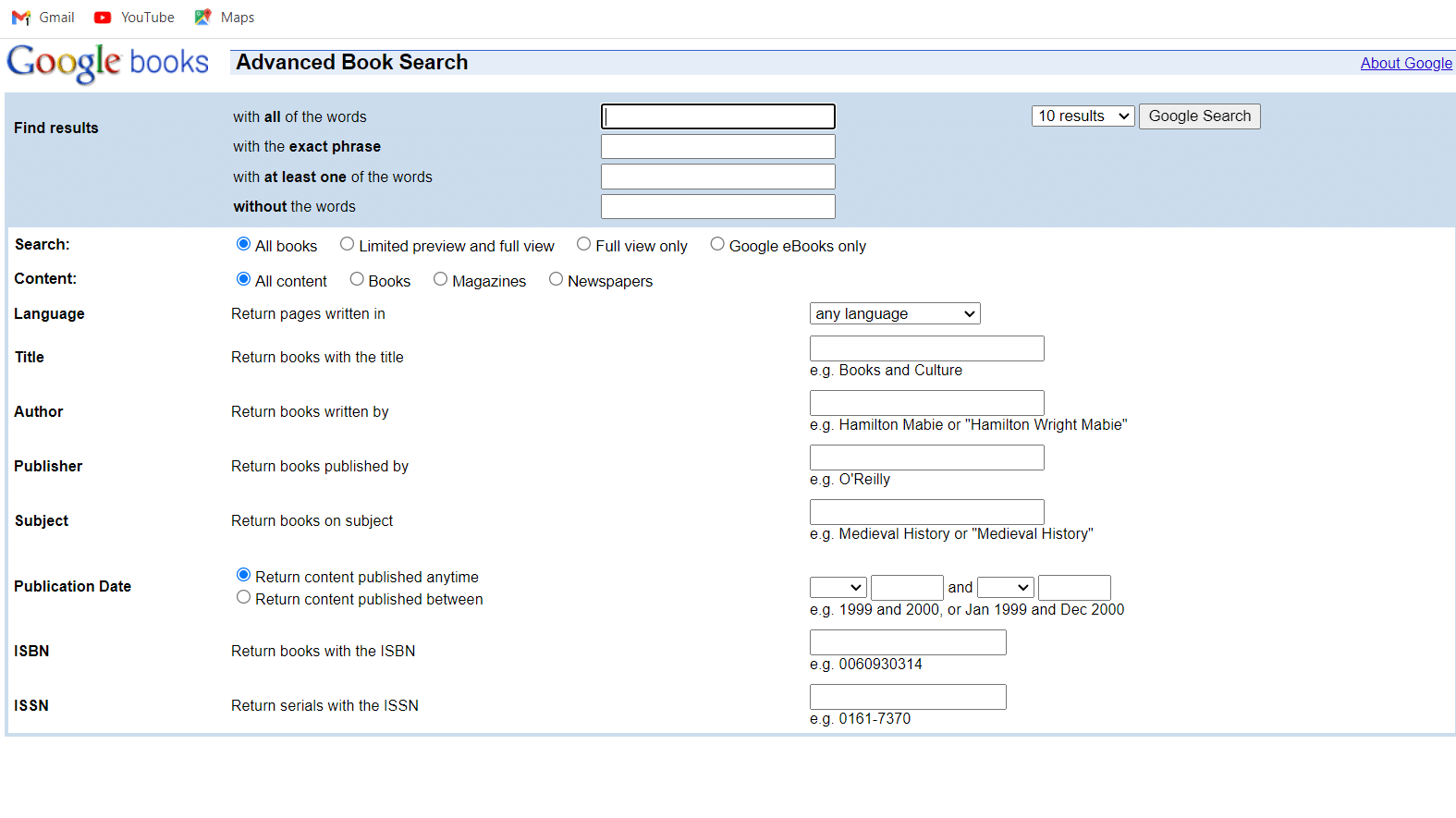The width and height of the screenshot is (1456, 818).
Task: Choose Google eBooks only search option
Action: 716,244
